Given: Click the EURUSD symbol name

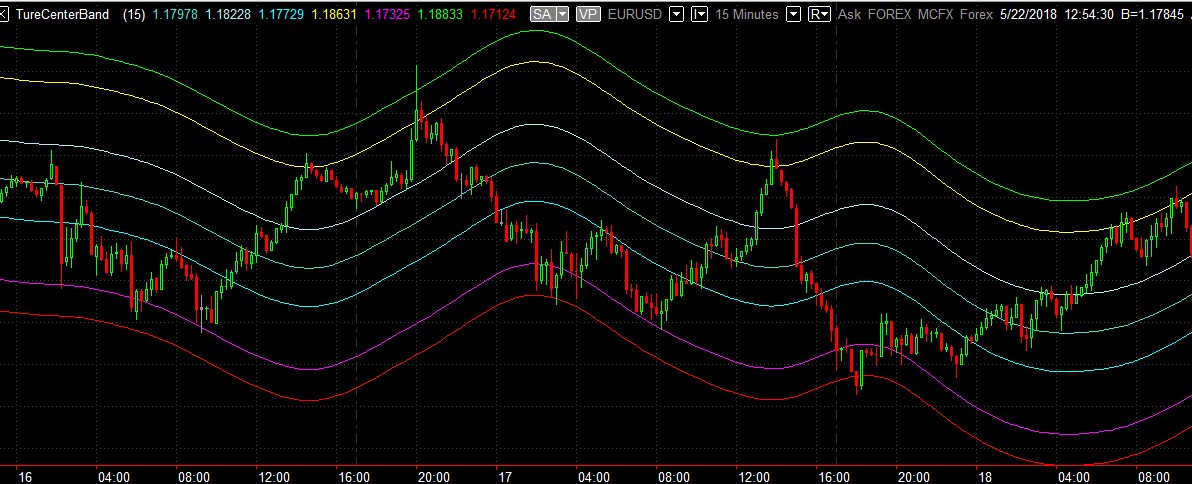Looking at the screenshot, I should point(635,14).
